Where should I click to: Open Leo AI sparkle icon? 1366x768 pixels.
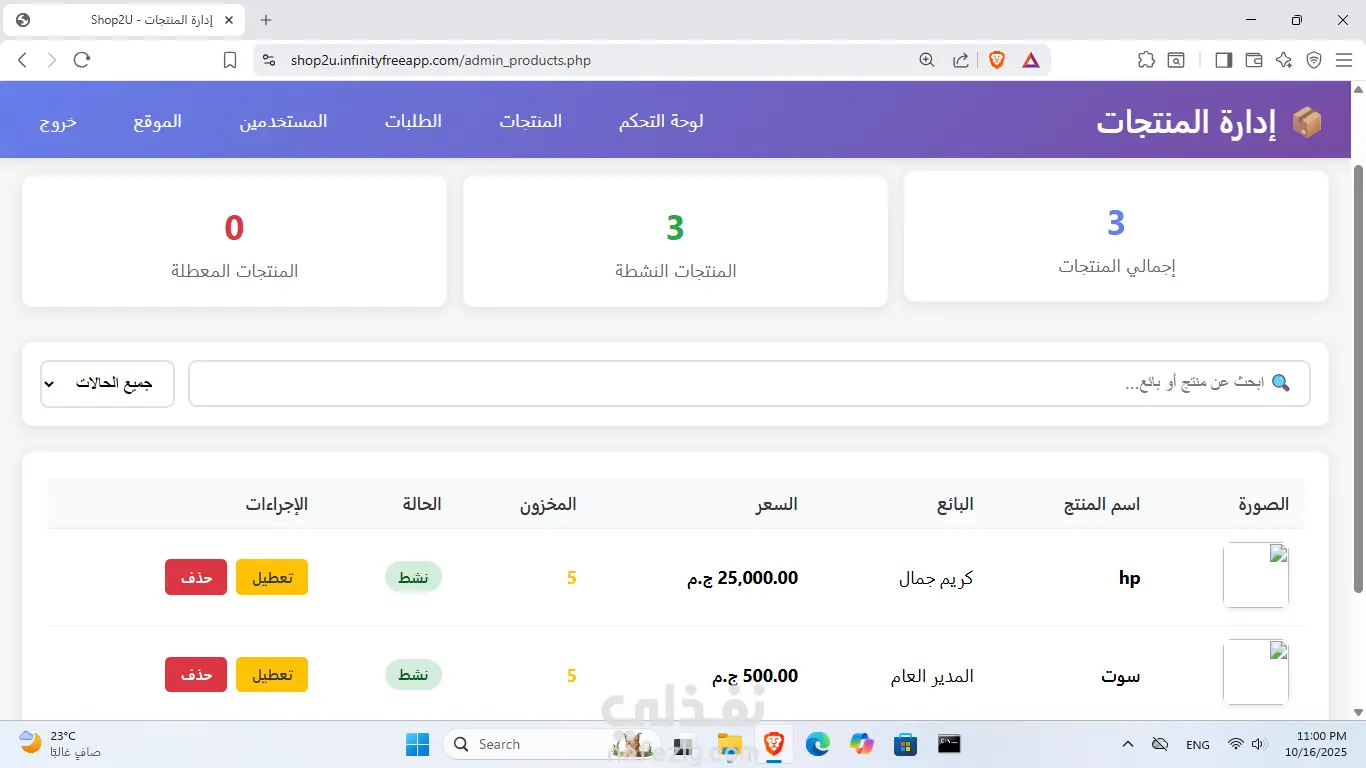tap(1284, 60)
